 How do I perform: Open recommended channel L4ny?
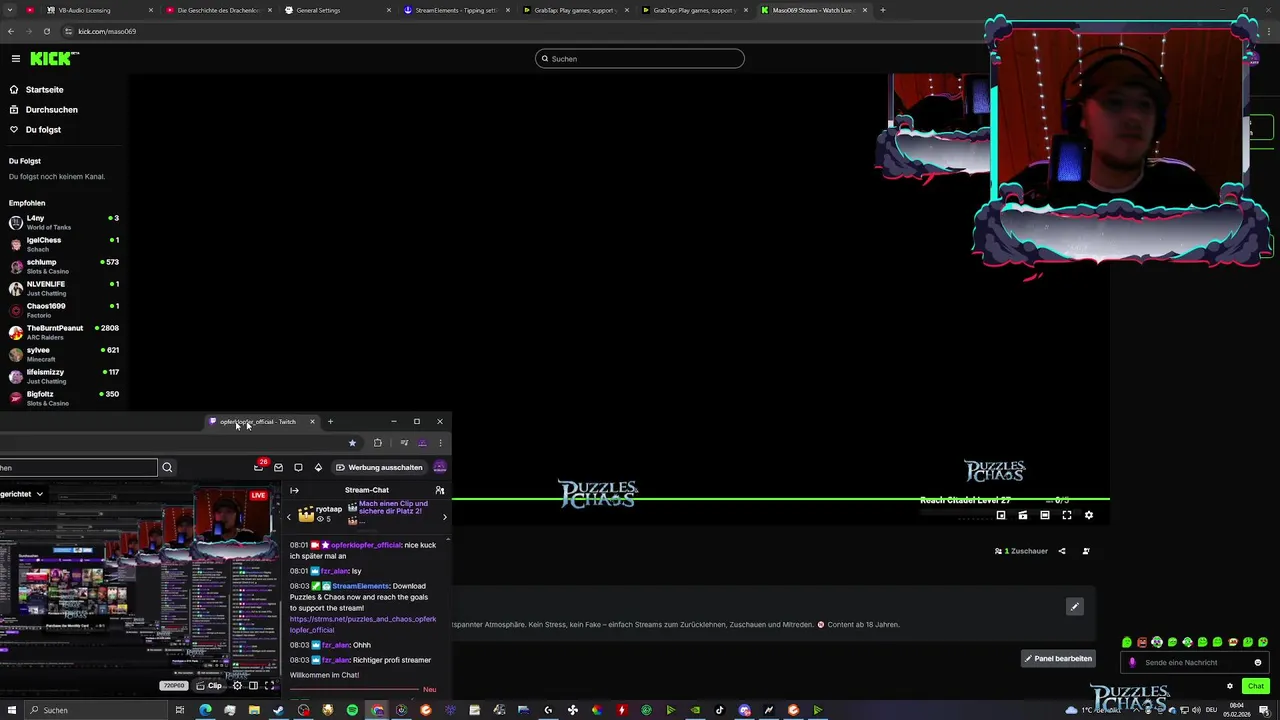pos(63,222)
